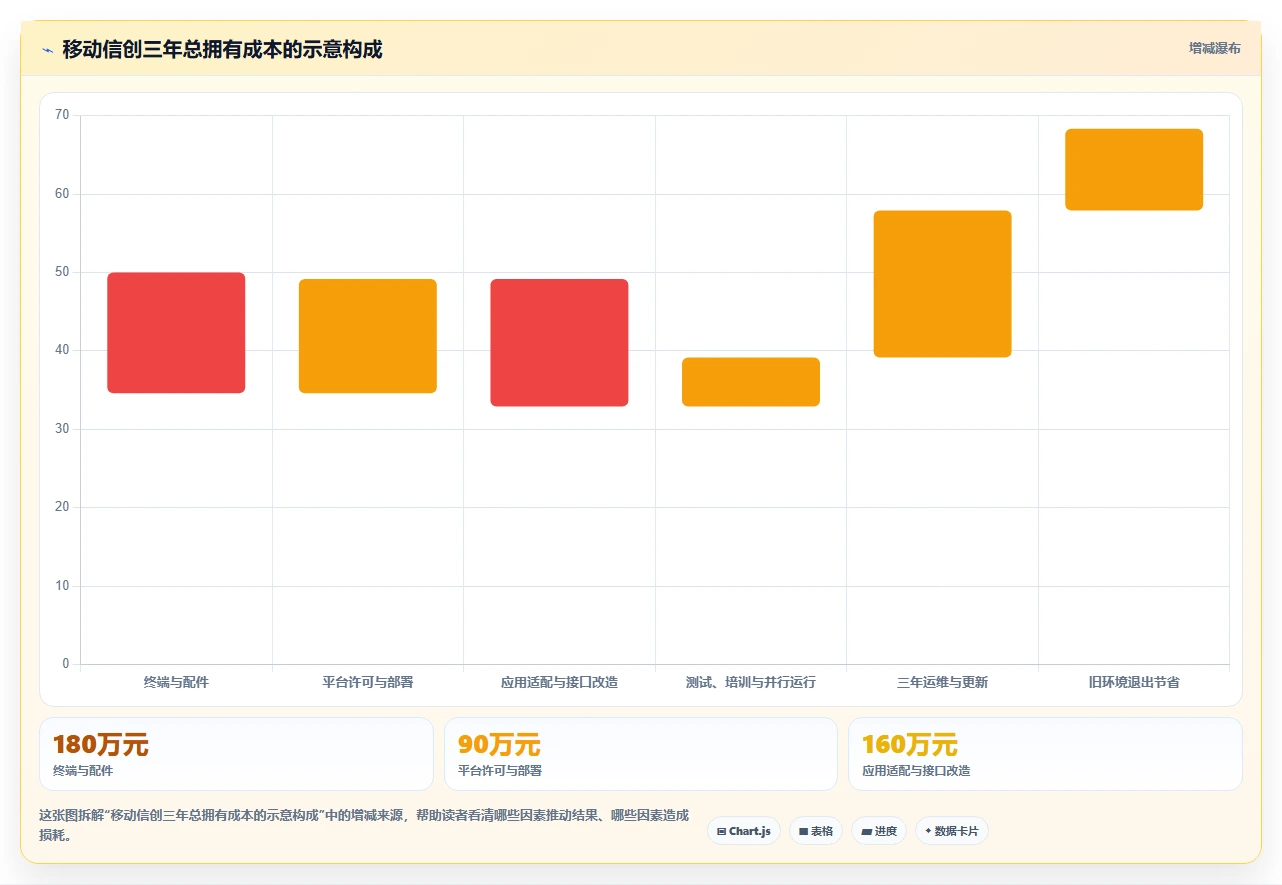Select the Chart.js tag chip

[744, 831]
